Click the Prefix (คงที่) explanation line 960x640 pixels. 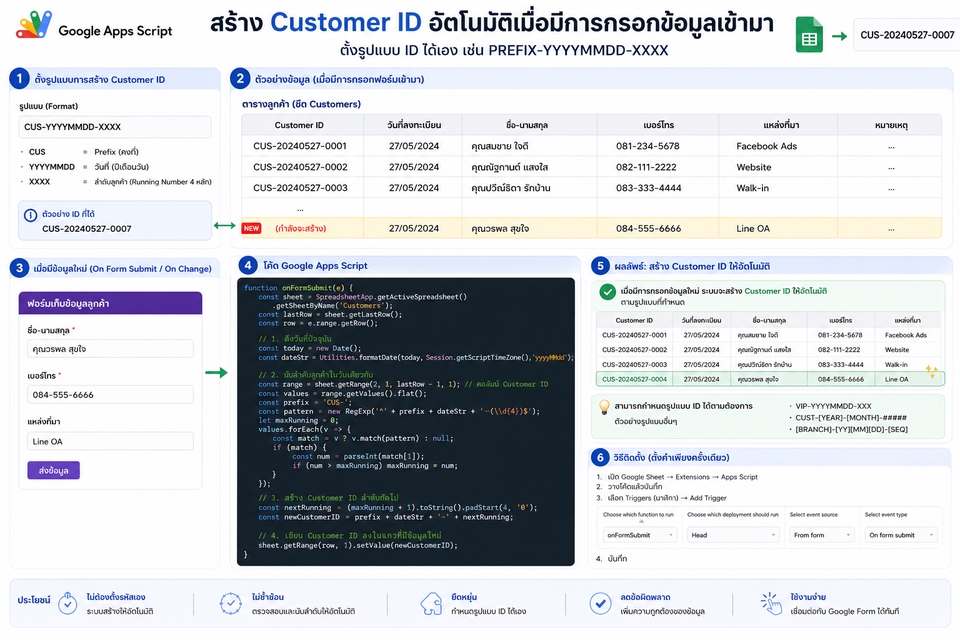[116, 151]
